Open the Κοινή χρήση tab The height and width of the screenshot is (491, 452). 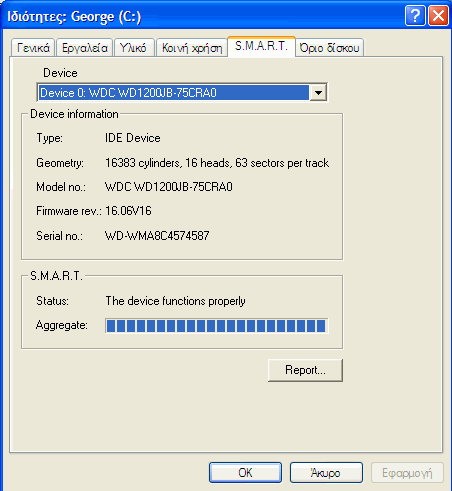[x=192, y=48]
